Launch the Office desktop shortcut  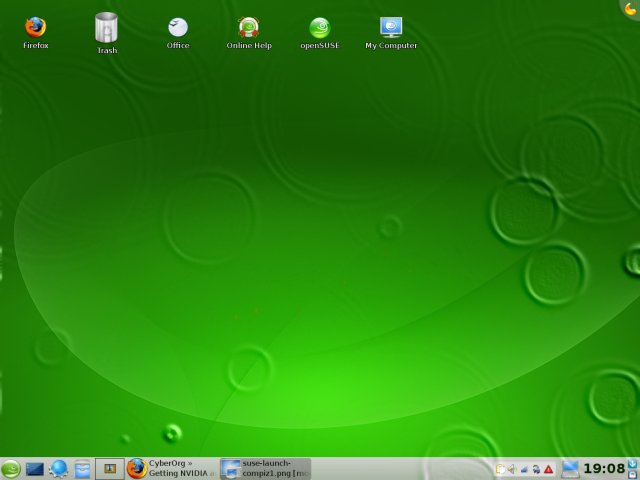(178, 33)
